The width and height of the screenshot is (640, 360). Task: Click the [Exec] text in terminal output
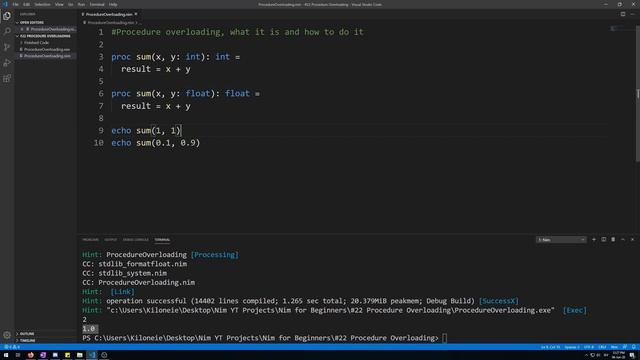point(574,310)
